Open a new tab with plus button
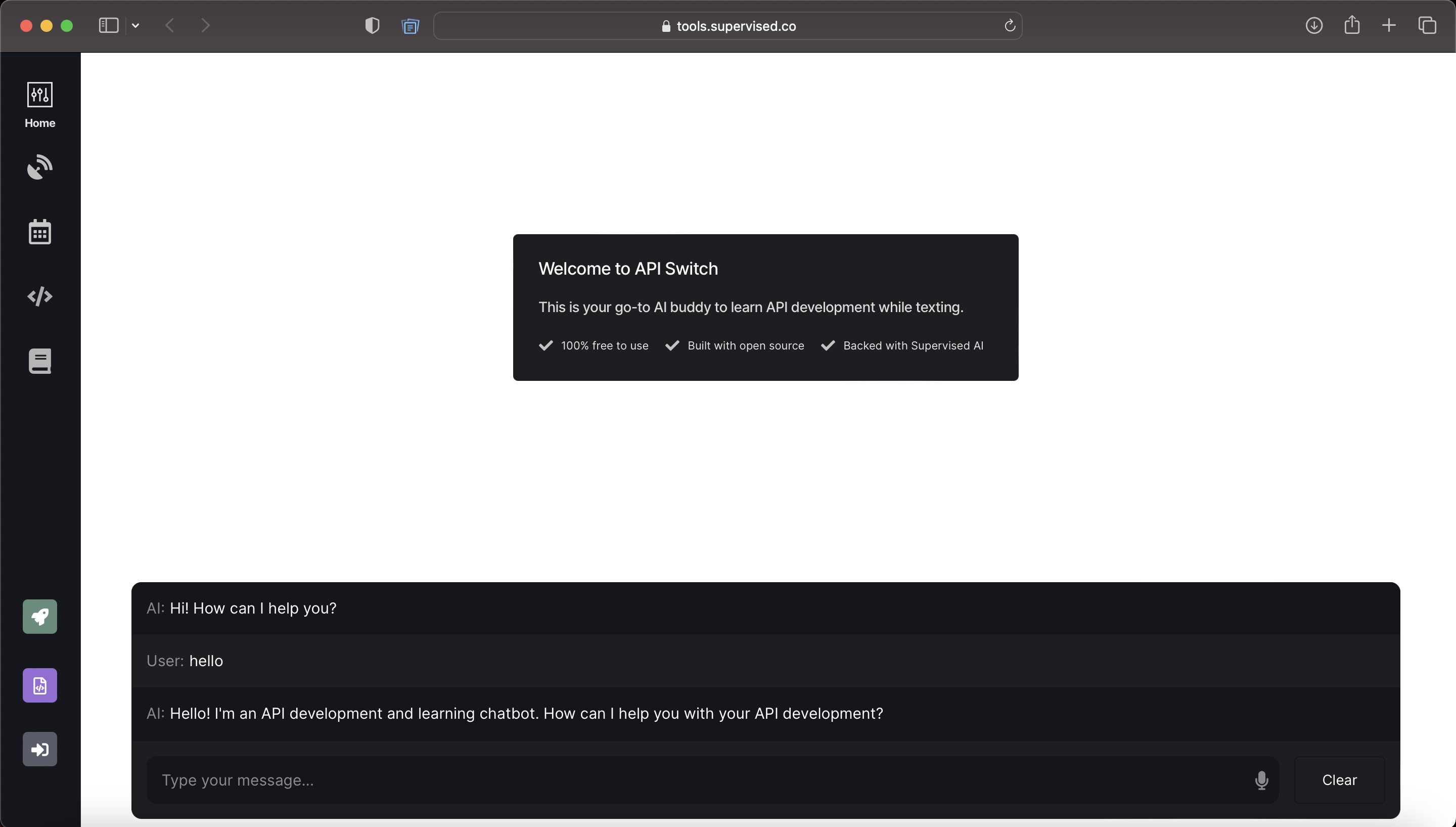Viewport: 1456px width, 827px height. pos(1388,26)
